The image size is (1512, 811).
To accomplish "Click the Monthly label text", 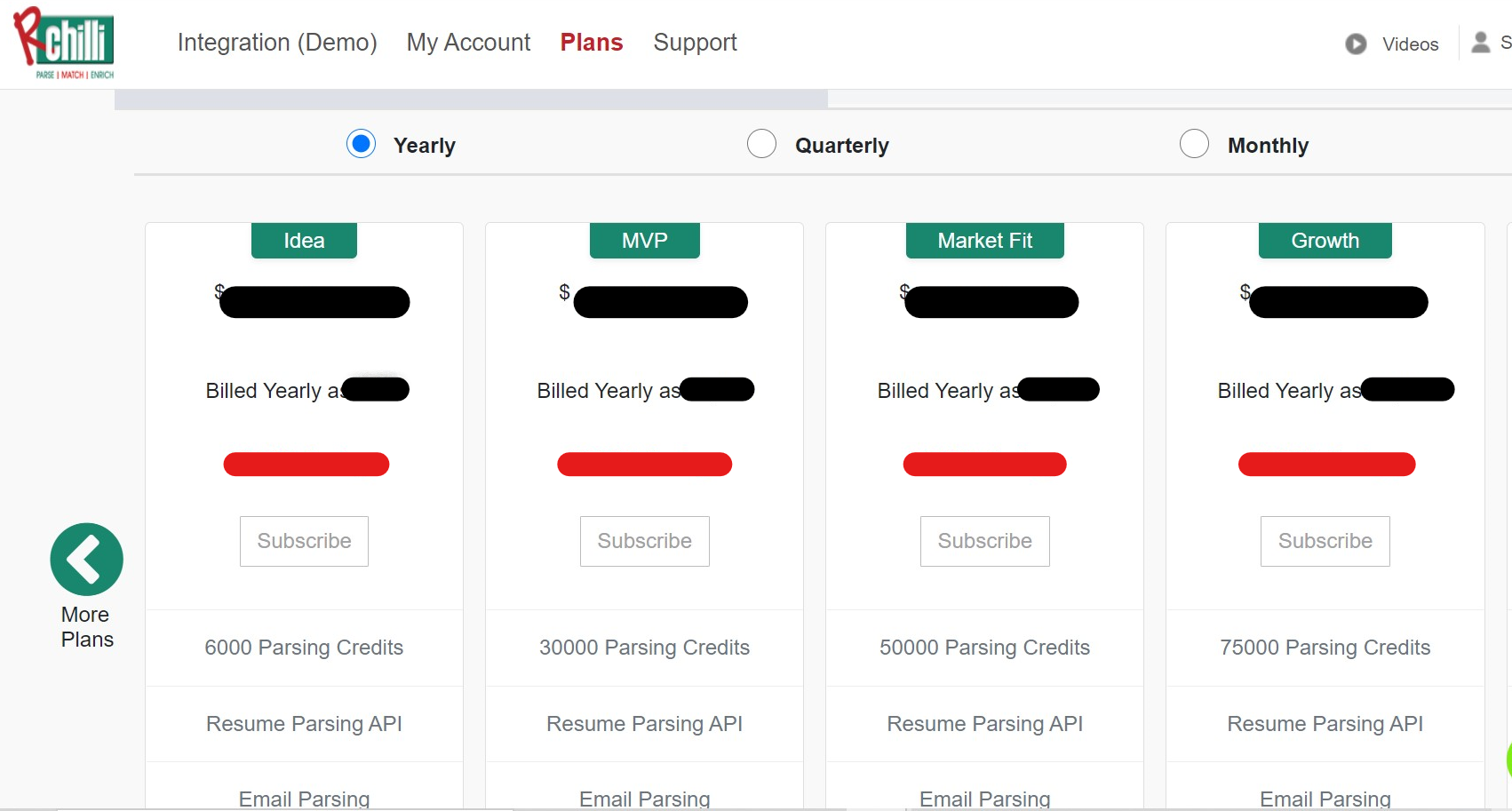I will [x=1268, y=146].
